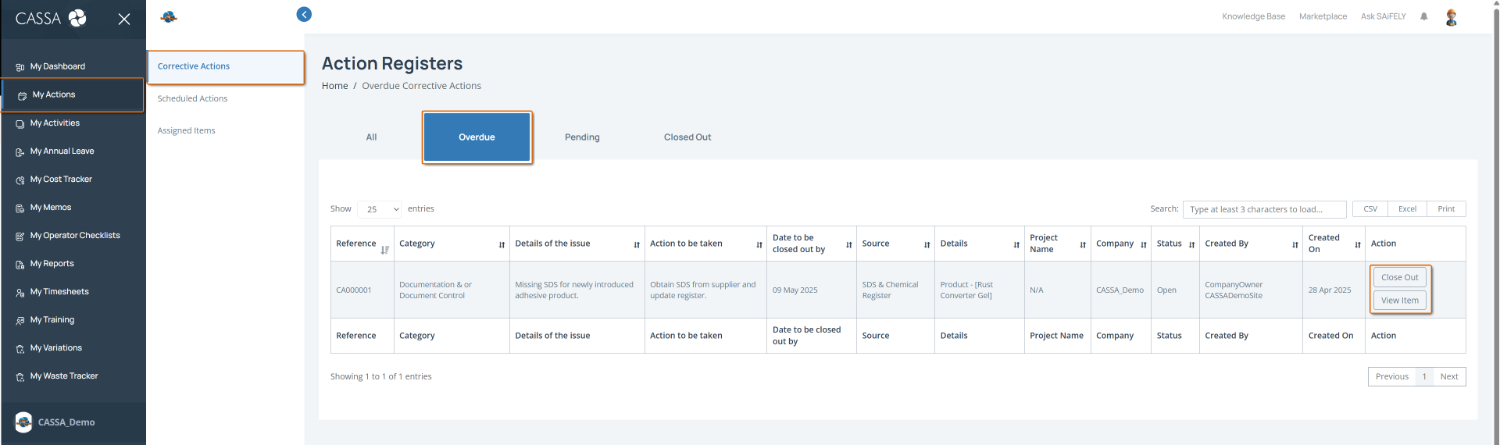Sort by Status column arrows
Screen dimensions: 1500x445
pos(1191,244)
